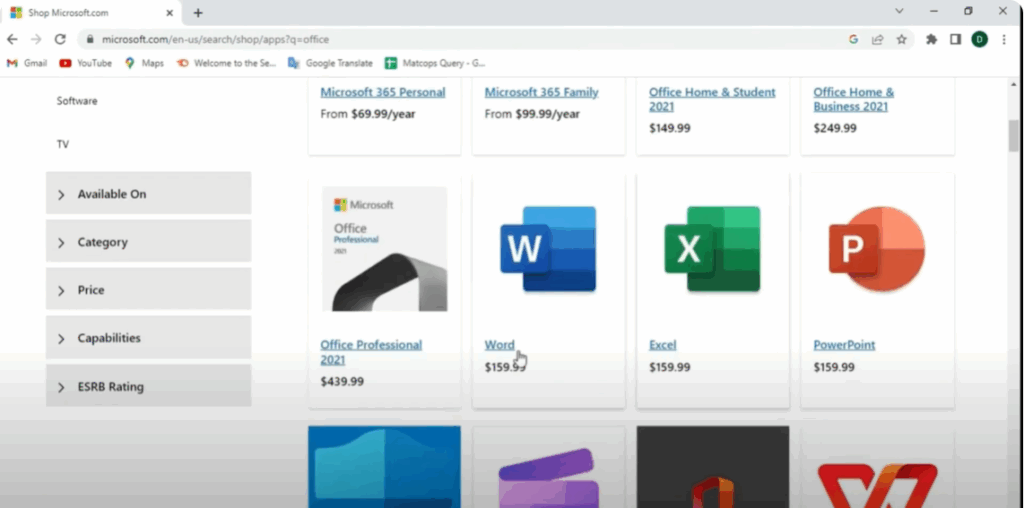Click the From $69.99/year price text
1024x508 pixels.
(x=368, y=114)
